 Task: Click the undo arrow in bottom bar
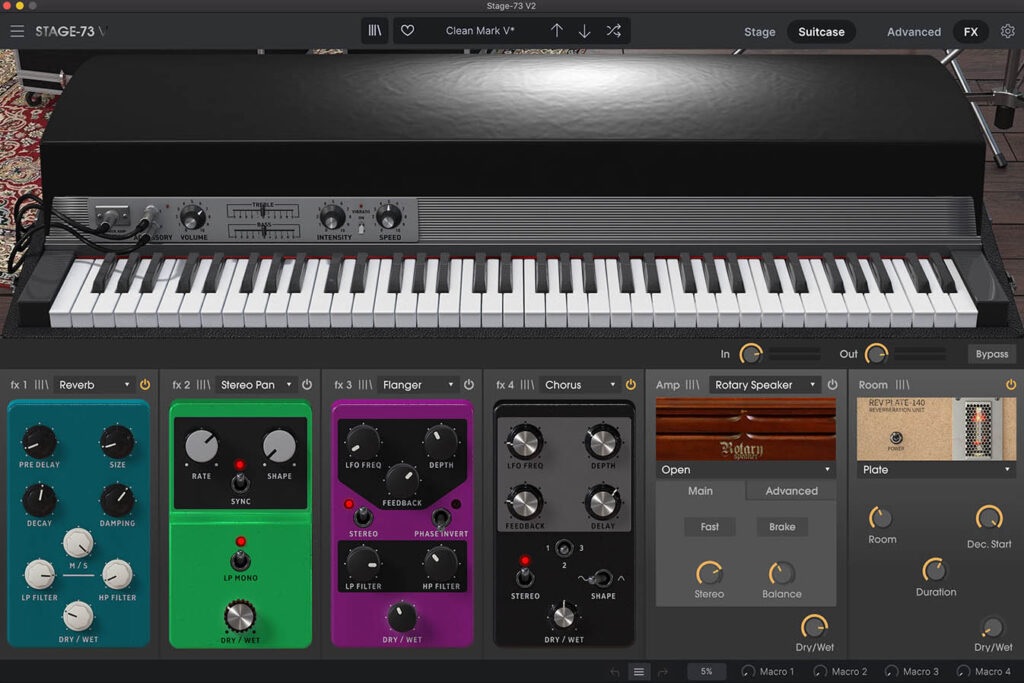coord(615,671)
